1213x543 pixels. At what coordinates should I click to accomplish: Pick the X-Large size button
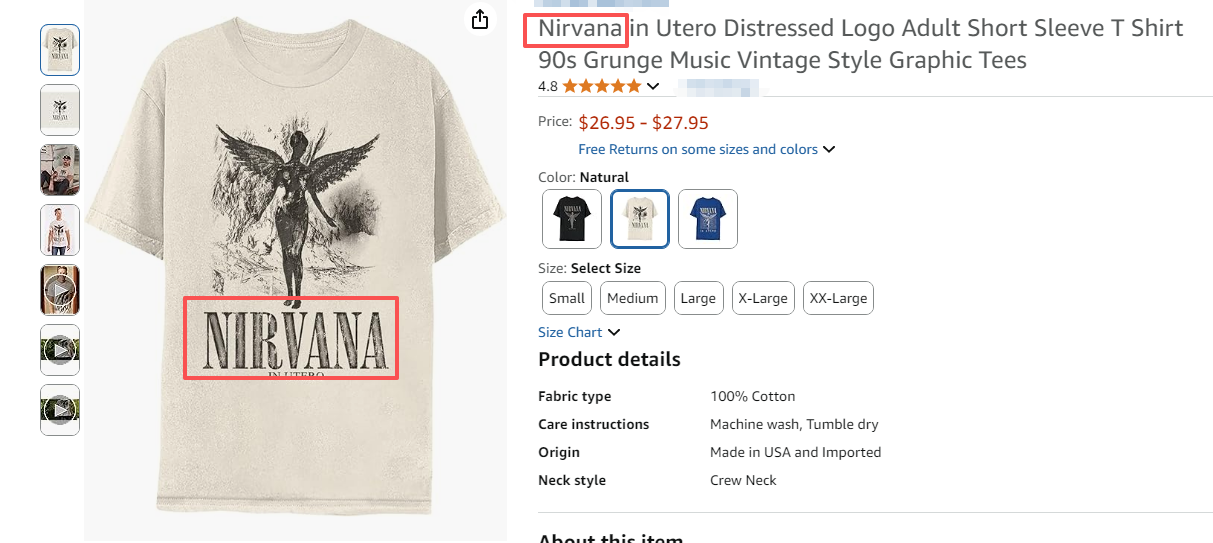763,298
